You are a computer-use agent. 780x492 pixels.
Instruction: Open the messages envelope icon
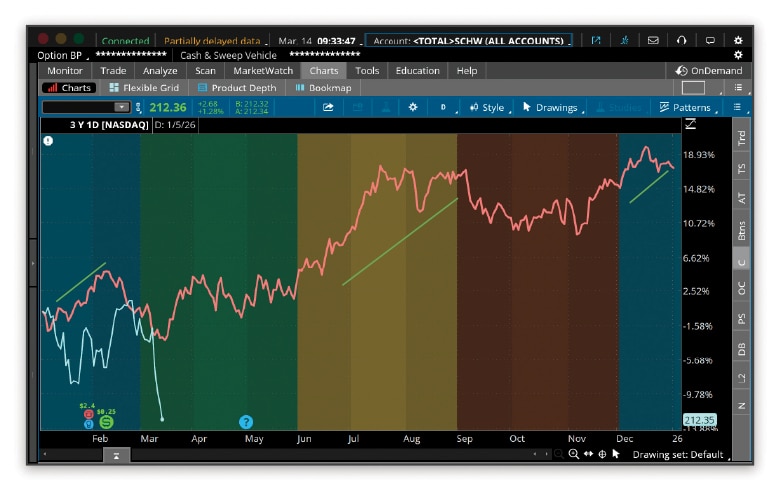point(653,40)
